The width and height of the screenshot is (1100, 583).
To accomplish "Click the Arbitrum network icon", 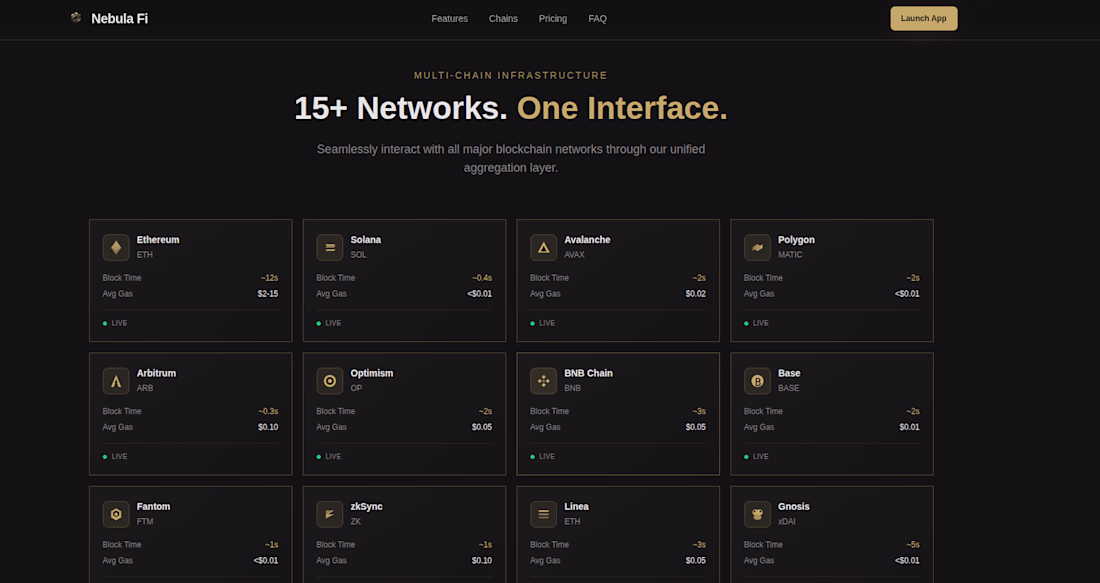I will [116, 381].
